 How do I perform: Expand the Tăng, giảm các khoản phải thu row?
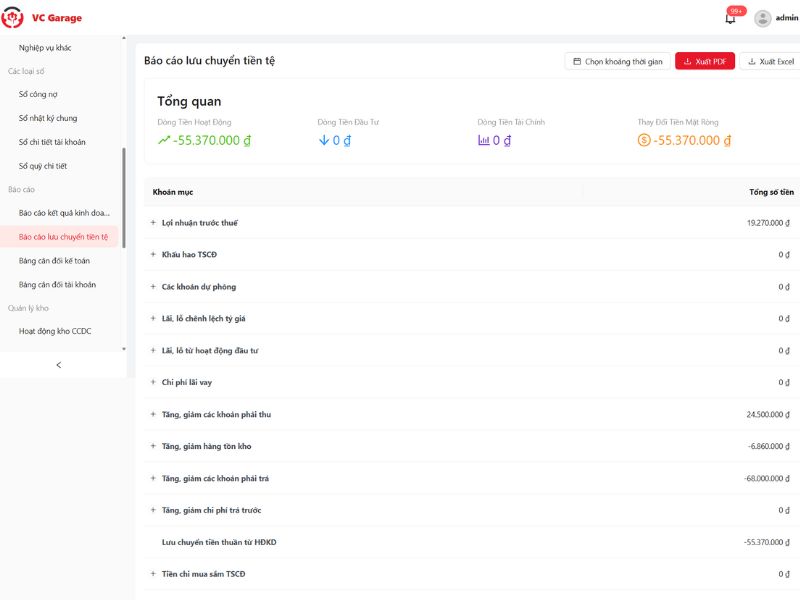(x=153, y=414)
